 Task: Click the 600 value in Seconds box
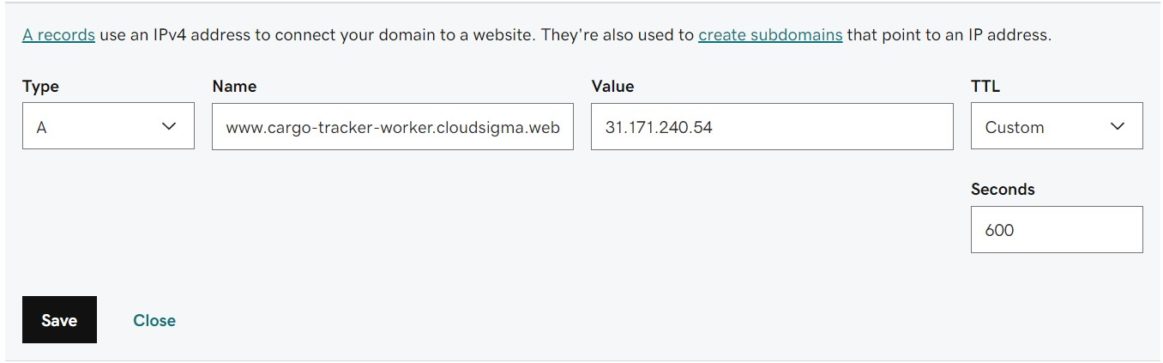999,230
